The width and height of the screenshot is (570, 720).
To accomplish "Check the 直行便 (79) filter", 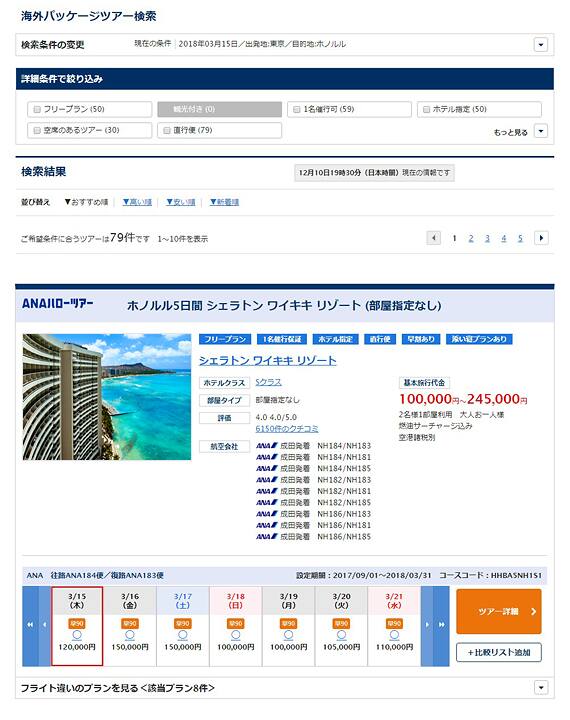I will coord(220,130).
